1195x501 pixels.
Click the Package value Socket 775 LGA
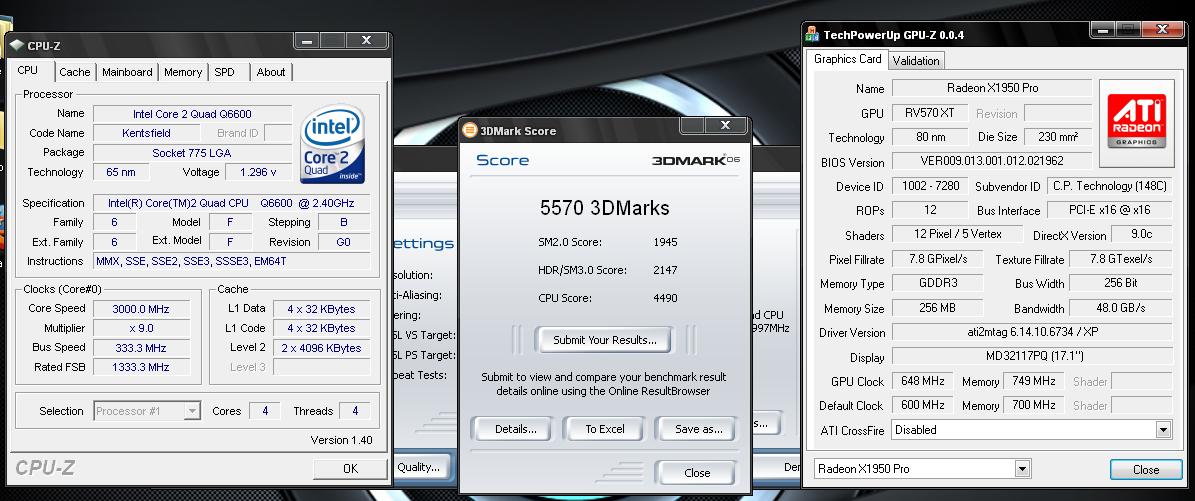pyautogui.click(x=192, y=153)
